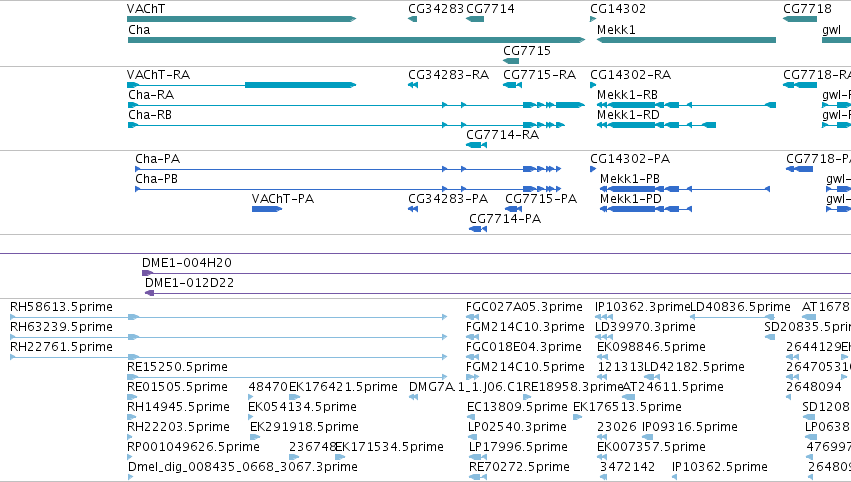The image size is (851, 482).
Task: Select the RH22203.5prime EST label
Action: (179, 427)
